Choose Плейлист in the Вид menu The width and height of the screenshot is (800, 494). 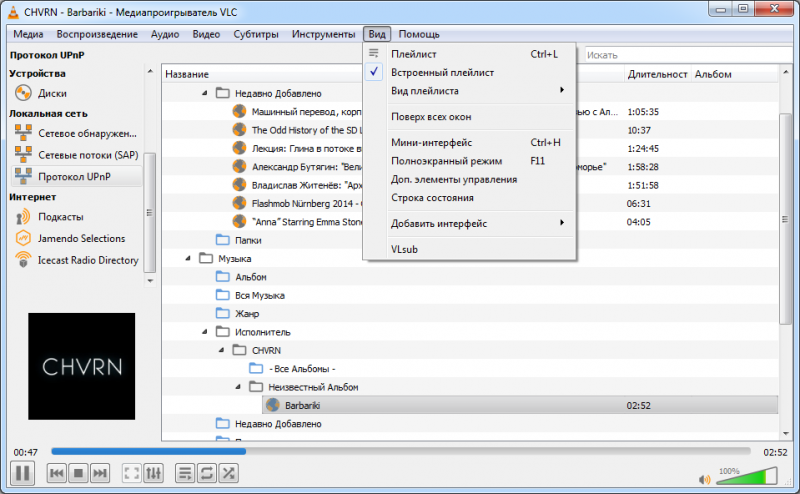pyautogui.click(x=469, y=54)
